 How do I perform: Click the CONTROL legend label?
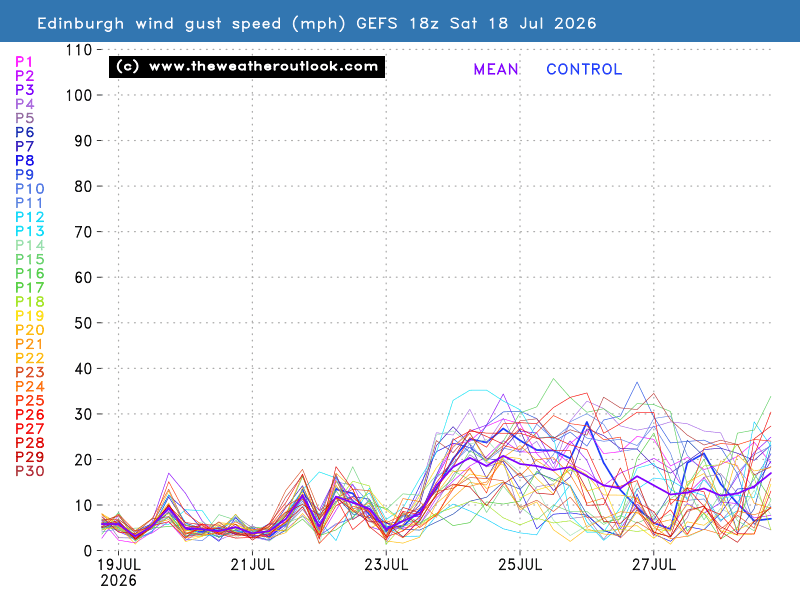click(x=584, y=69)
